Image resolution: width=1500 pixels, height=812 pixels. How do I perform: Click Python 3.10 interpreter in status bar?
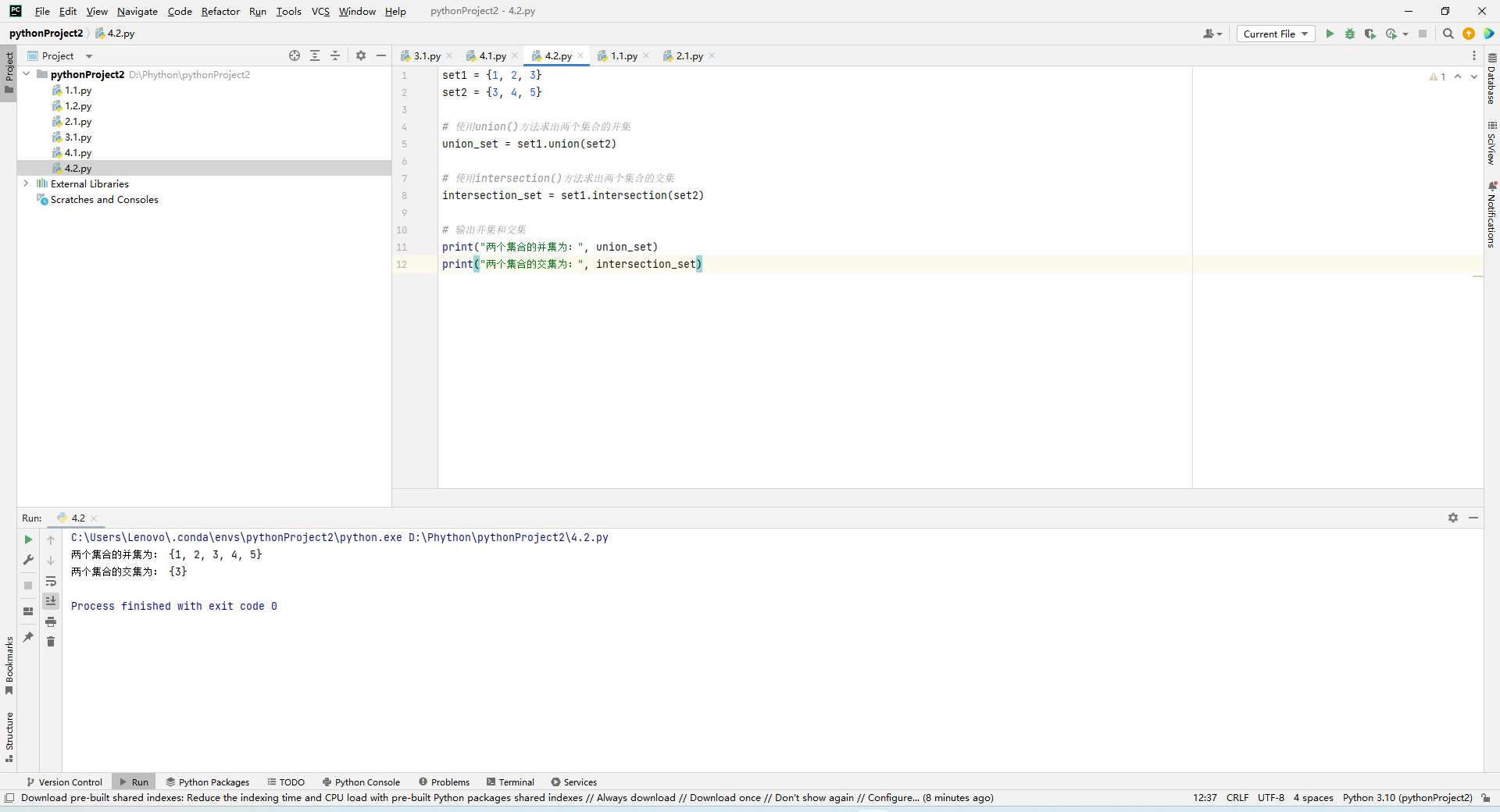pos(1407,797)
